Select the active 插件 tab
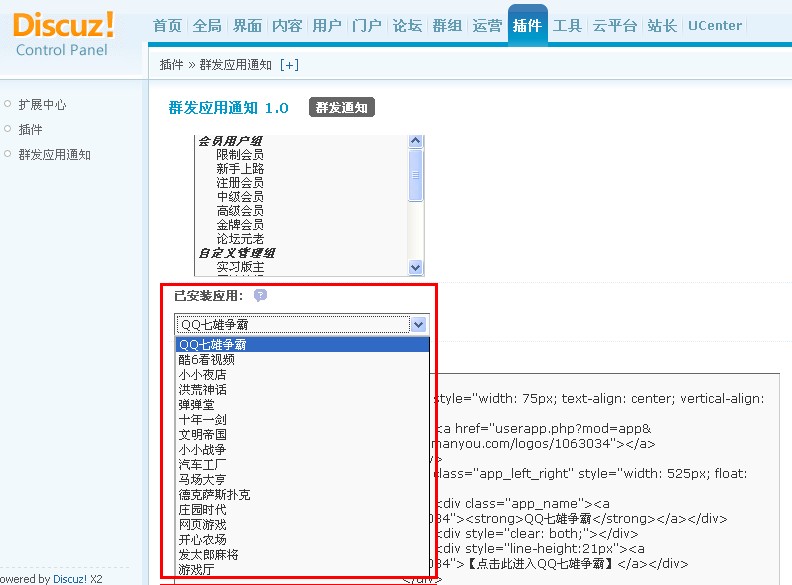This screenshot has height=585, width=792. click(527, 26)
